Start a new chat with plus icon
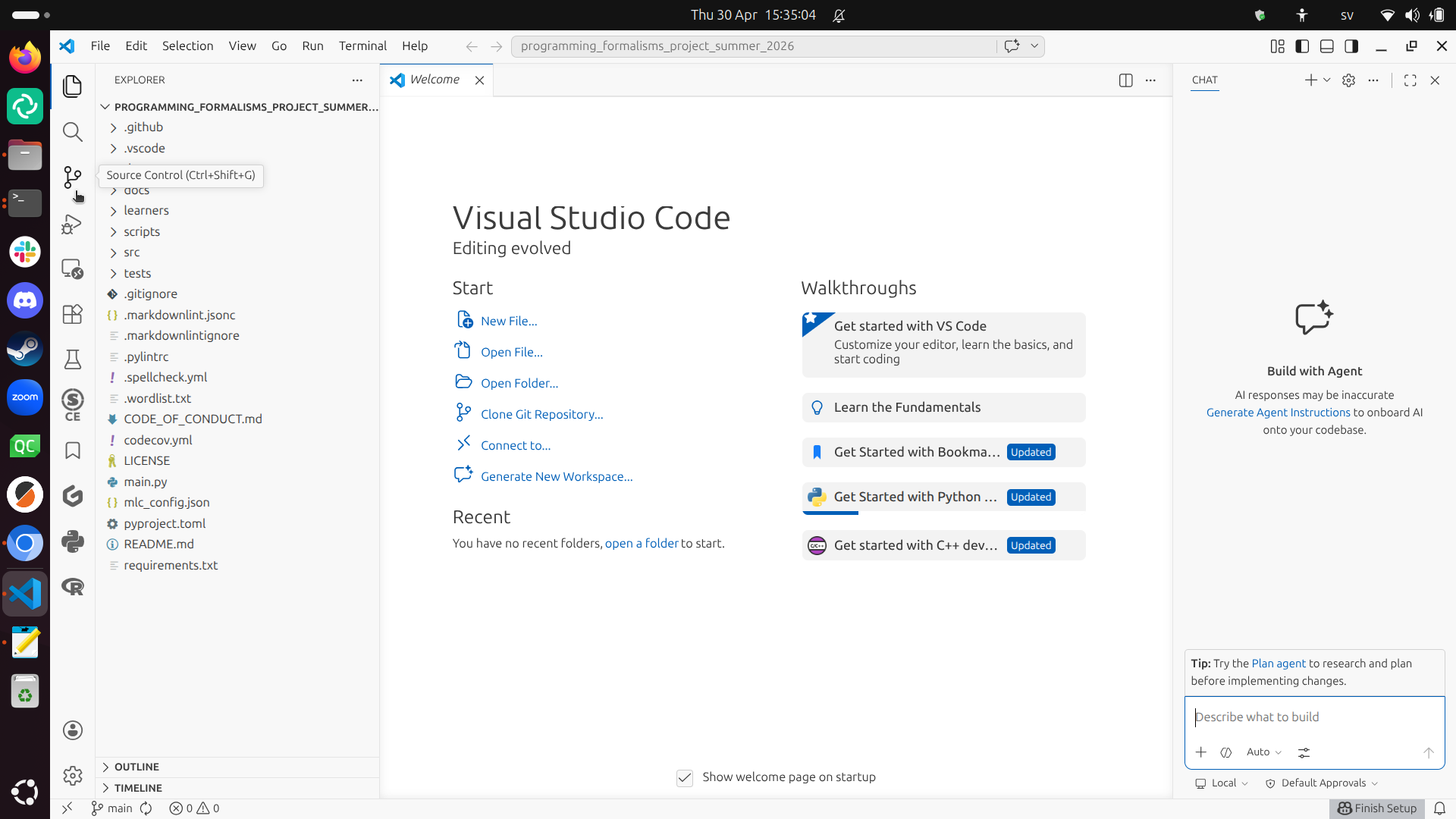 tap(1310, 80)
